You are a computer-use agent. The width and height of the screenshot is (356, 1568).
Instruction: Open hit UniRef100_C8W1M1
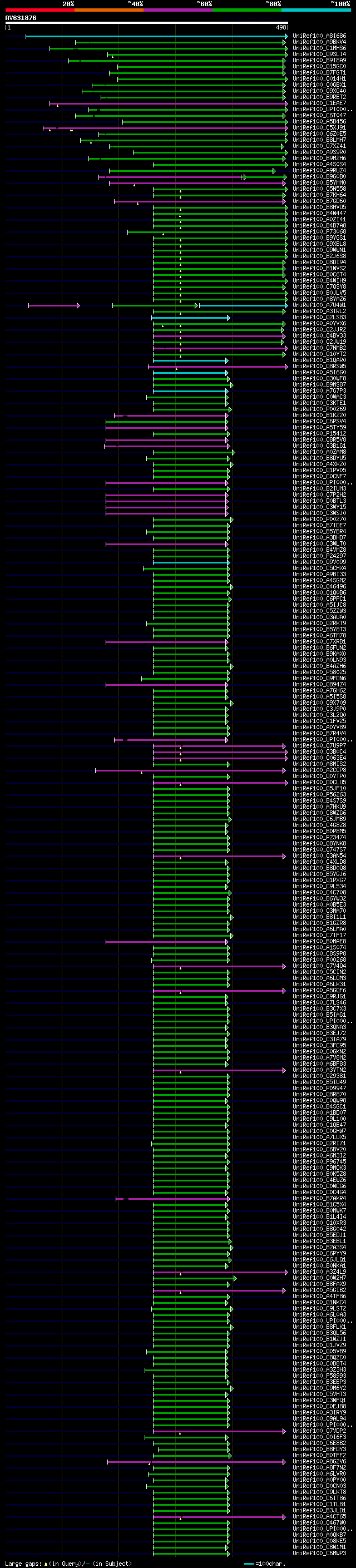pyautogui.click(x=319, y=1547)
